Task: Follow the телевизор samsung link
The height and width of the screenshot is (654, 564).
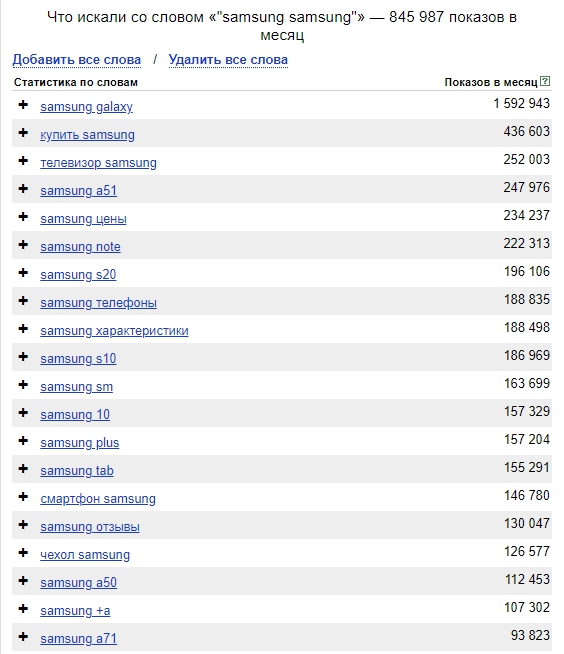Action: click(x=98, y=163)
